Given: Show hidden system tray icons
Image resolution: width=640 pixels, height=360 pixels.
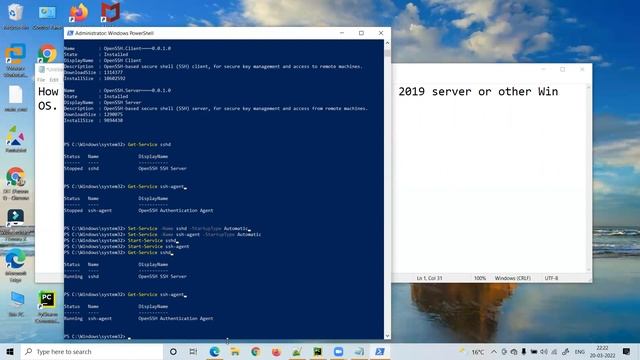Looking at the screenshot, I should (x=494, y=351).
